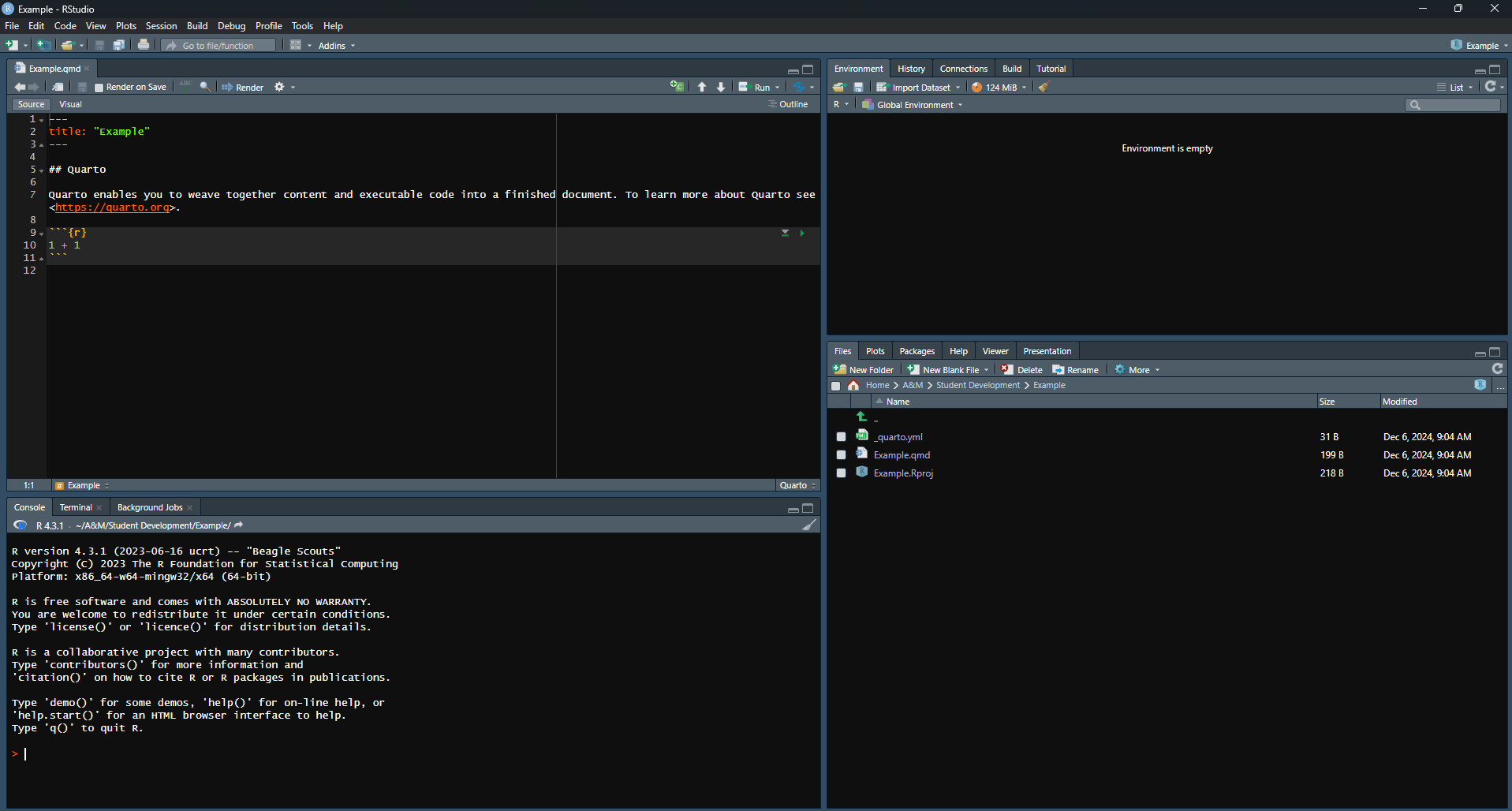Click Student Development in the path breadcrumb
This screenshot has width=1512, height=811.
click(x=978, y=385)
